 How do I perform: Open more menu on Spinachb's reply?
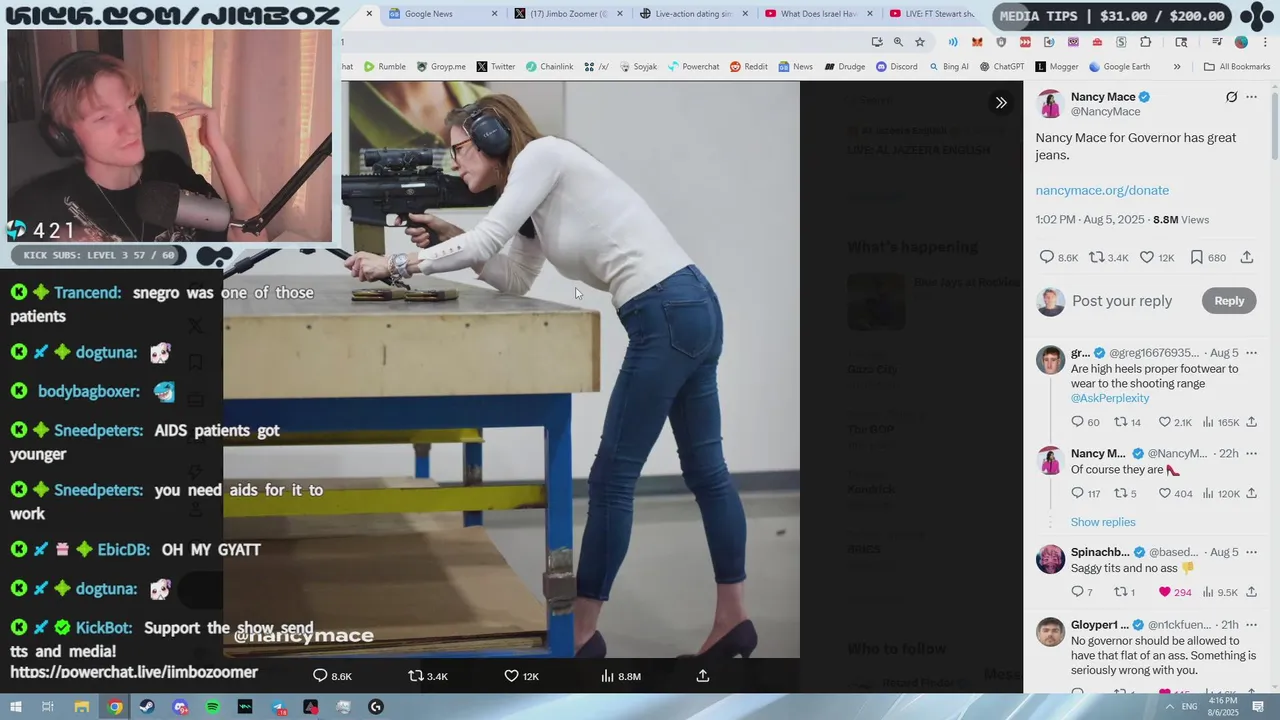tap(1251, 552)
